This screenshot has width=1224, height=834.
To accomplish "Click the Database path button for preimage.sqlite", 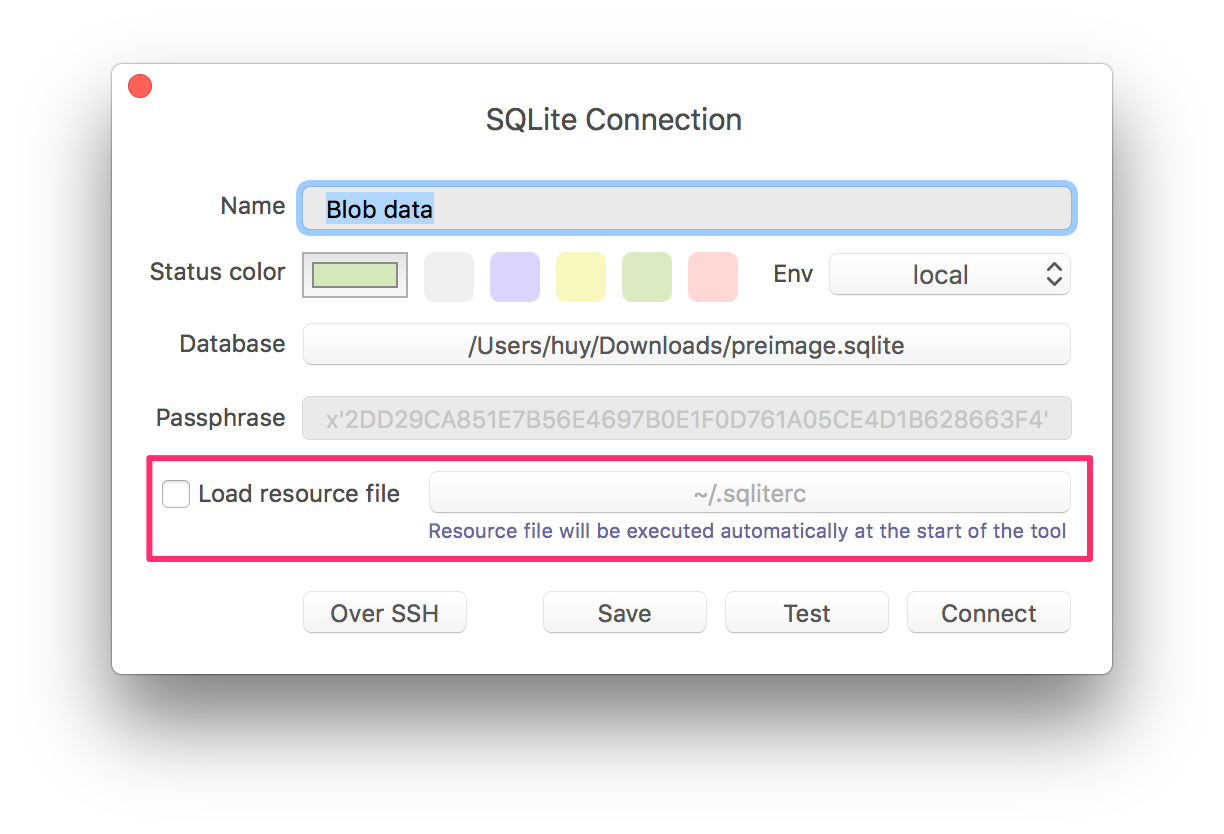I will tap(687, 345).
